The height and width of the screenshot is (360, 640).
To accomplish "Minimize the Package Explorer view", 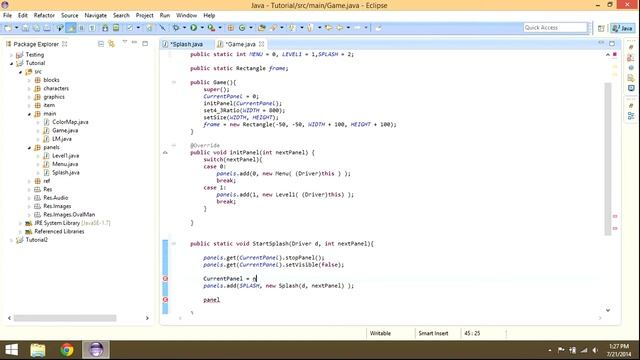I will 135,43.
